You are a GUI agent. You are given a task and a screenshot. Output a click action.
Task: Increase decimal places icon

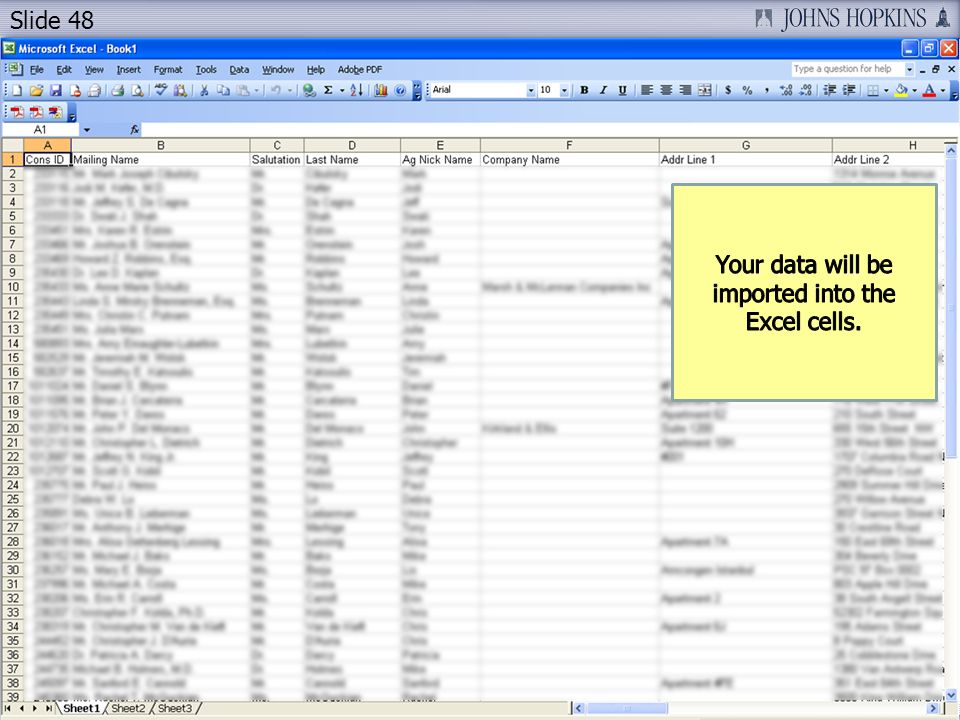click(786, 91)
